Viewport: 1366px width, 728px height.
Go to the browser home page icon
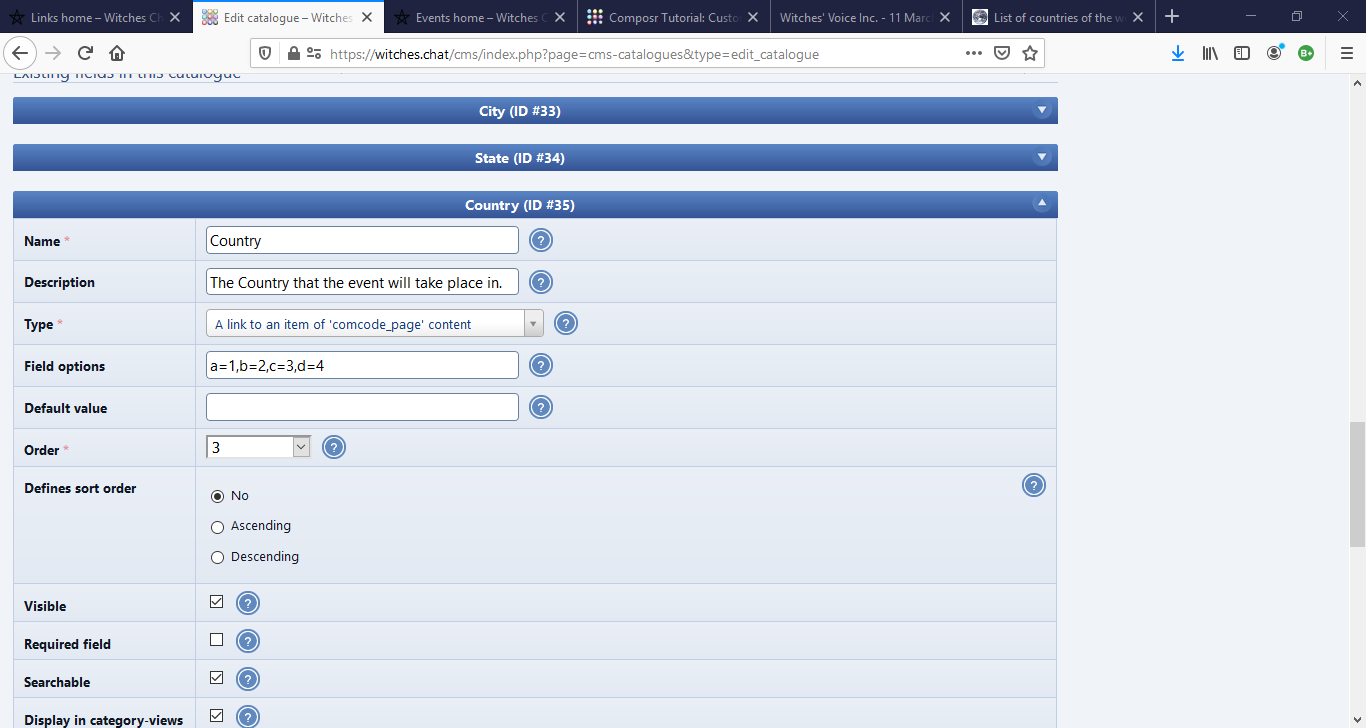[117, 54]
